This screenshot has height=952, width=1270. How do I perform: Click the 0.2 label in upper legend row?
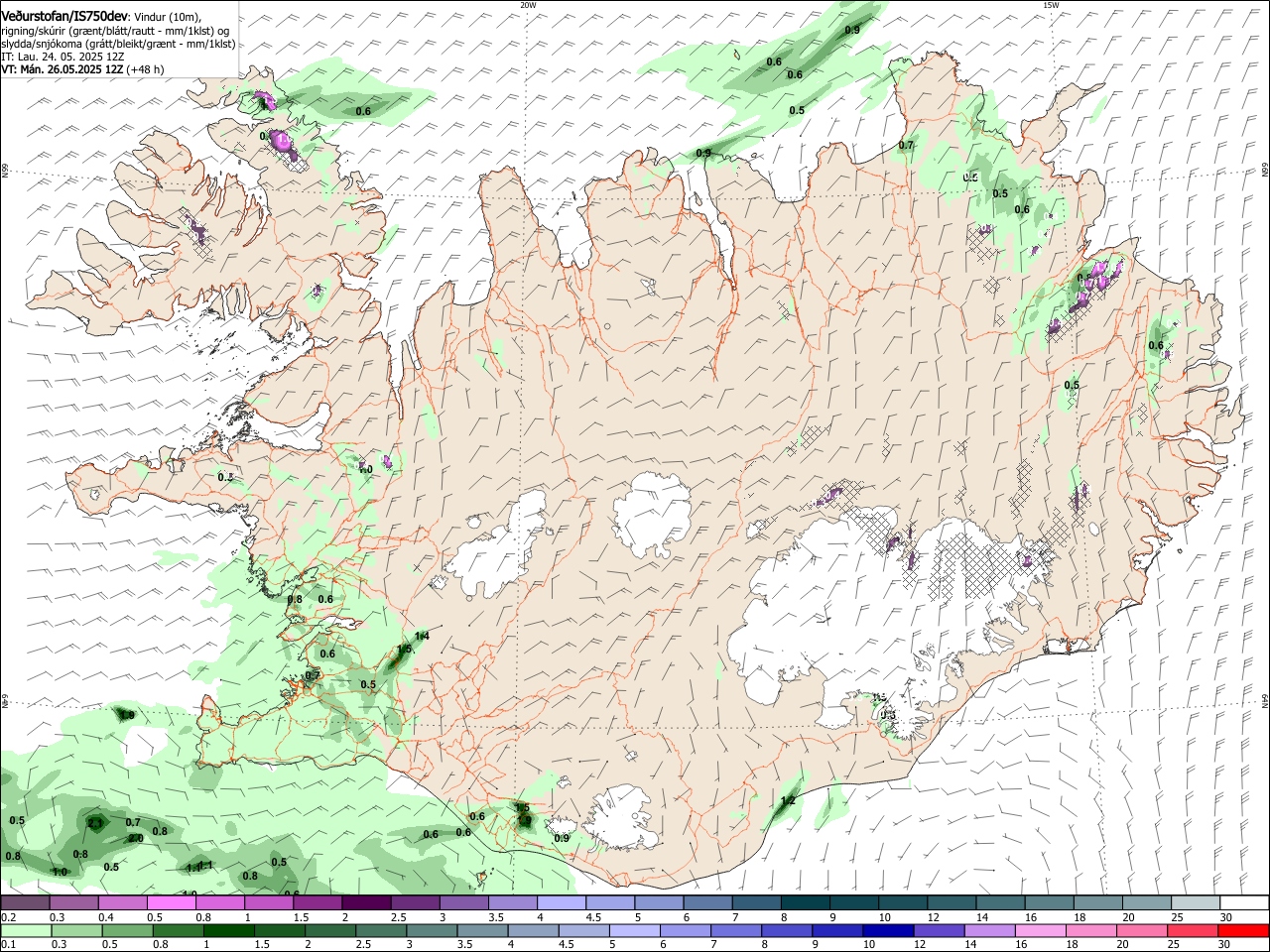(x=9, y=917)
